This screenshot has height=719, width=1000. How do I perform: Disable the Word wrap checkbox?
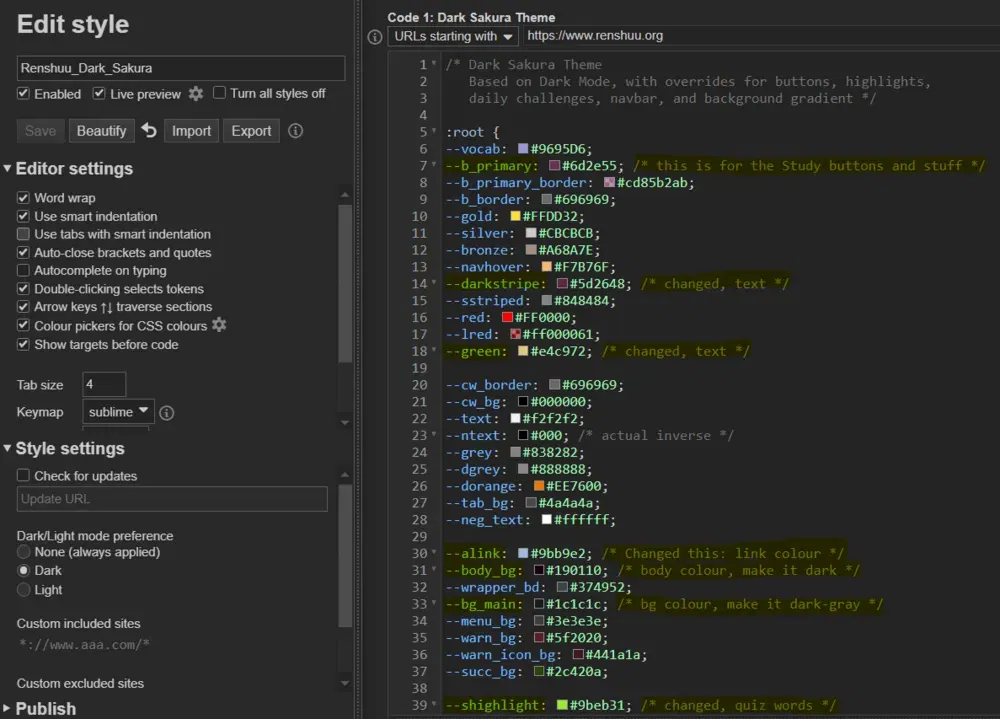tap(24, 198)
